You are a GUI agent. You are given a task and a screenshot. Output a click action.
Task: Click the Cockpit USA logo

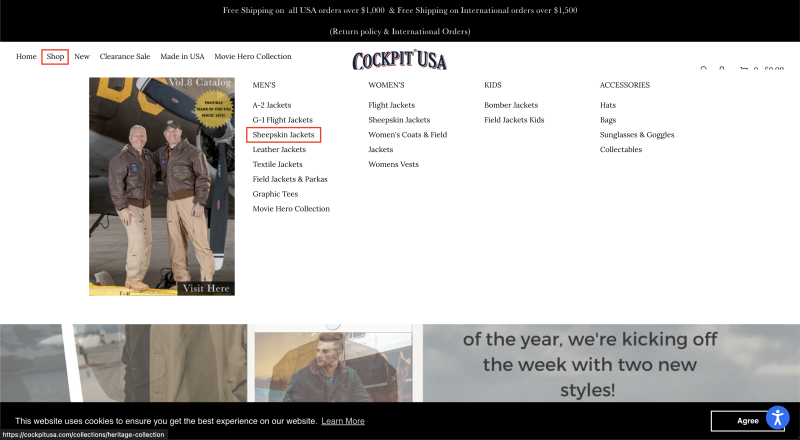399,60
